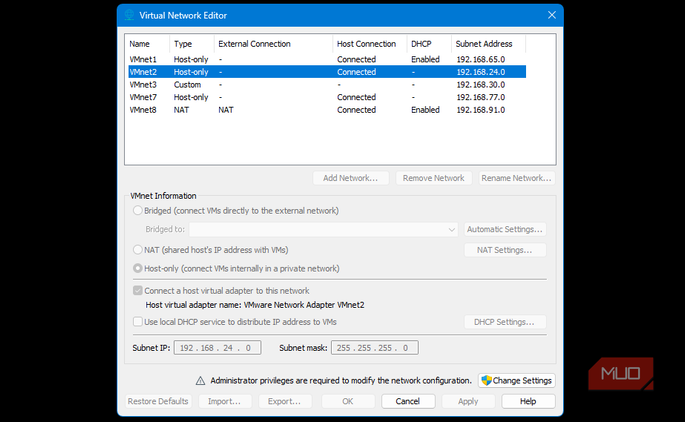Open the Bridged to dropdown
The width and height of the screenshot is (685, 422).
pyautogui.click(x=323, y=229)
